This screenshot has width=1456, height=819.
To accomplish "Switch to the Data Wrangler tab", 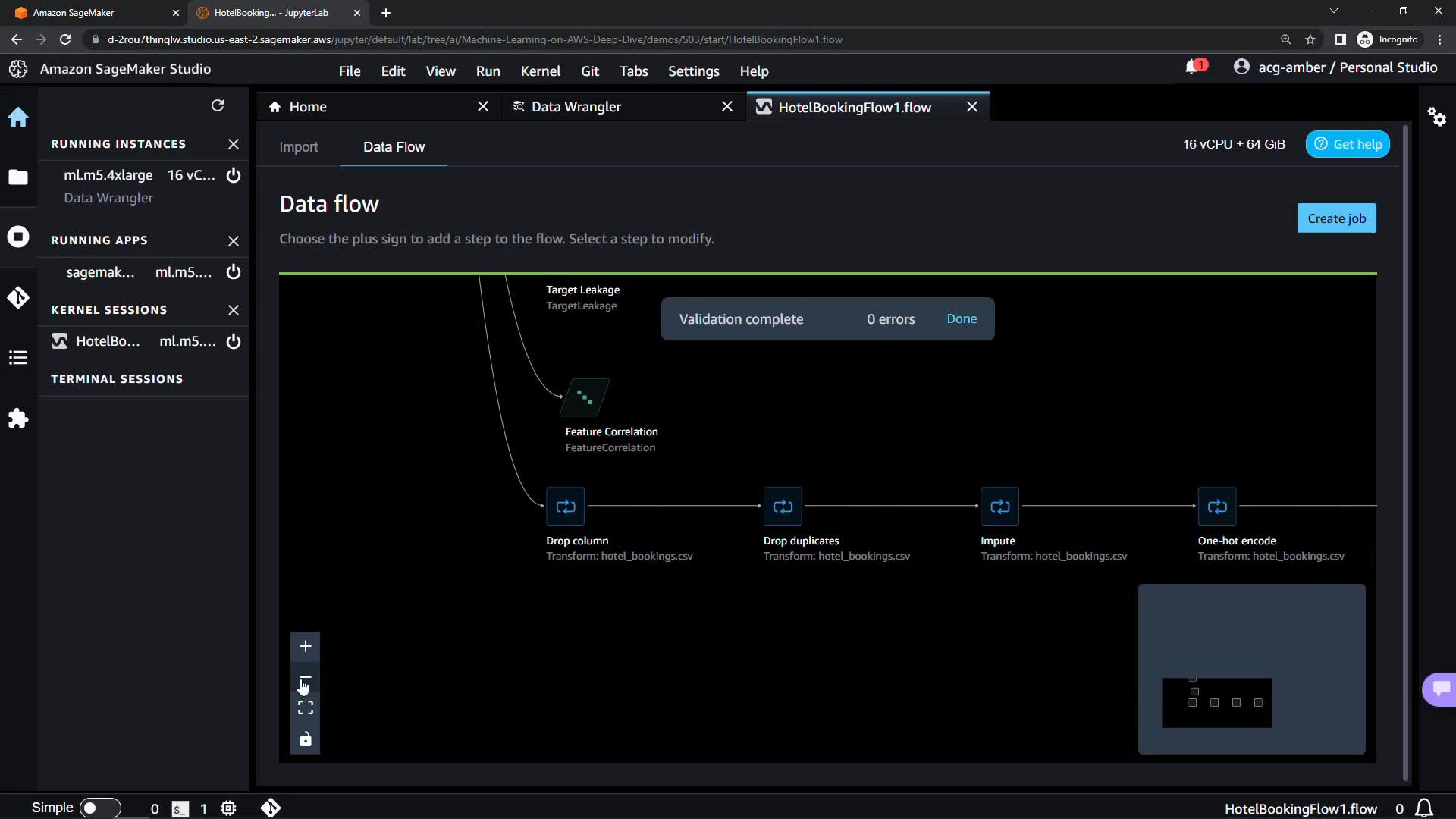I will 576,107.
